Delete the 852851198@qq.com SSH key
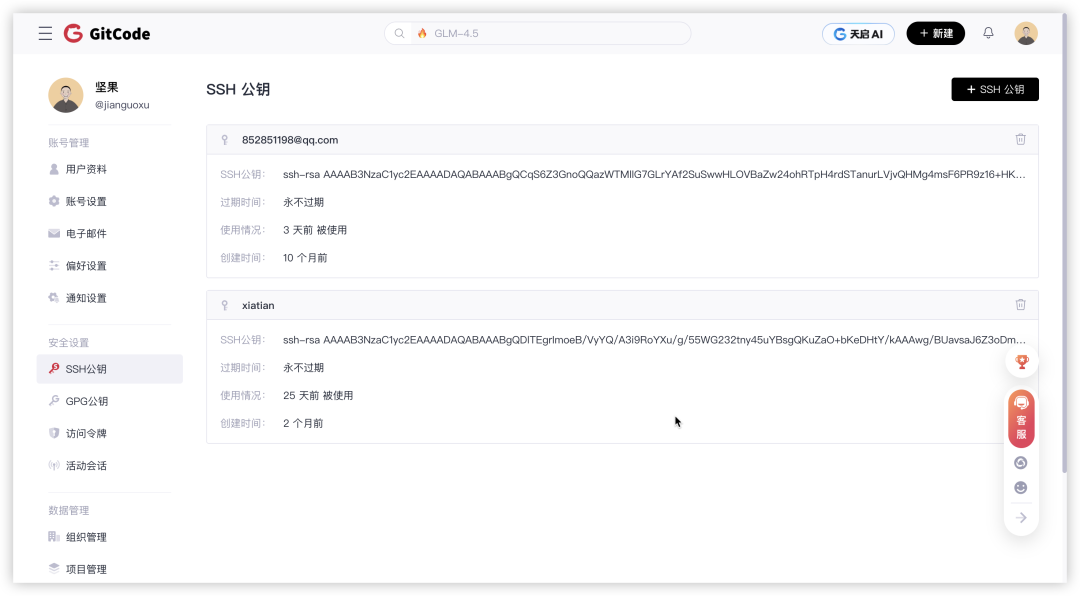 pyautogui.click(x=1020, y=139)
